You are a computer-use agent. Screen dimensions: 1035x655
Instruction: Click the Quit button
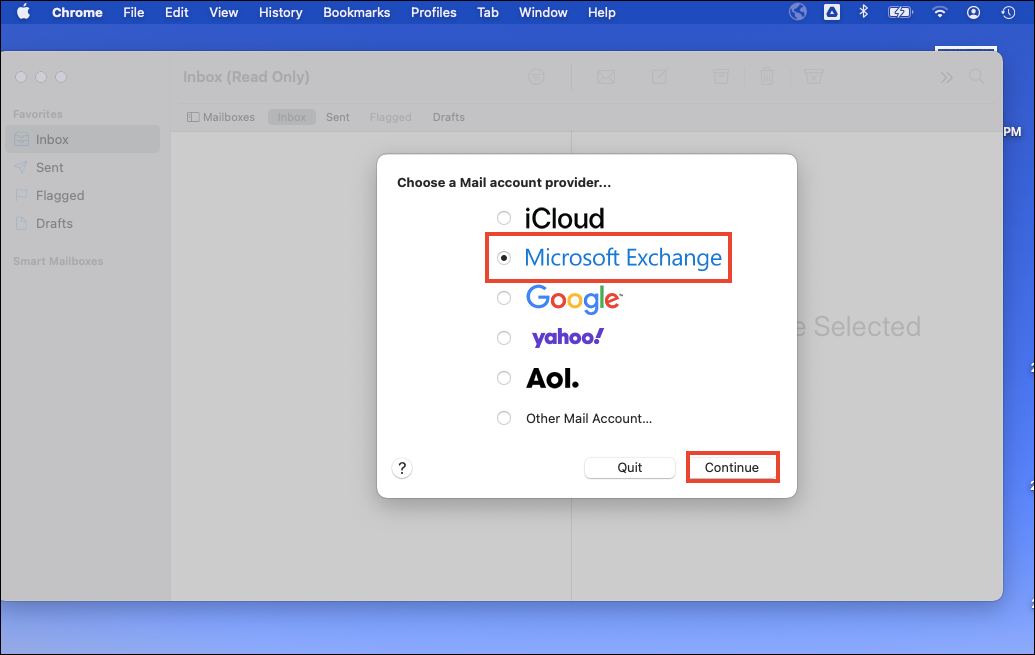(630, 468)
